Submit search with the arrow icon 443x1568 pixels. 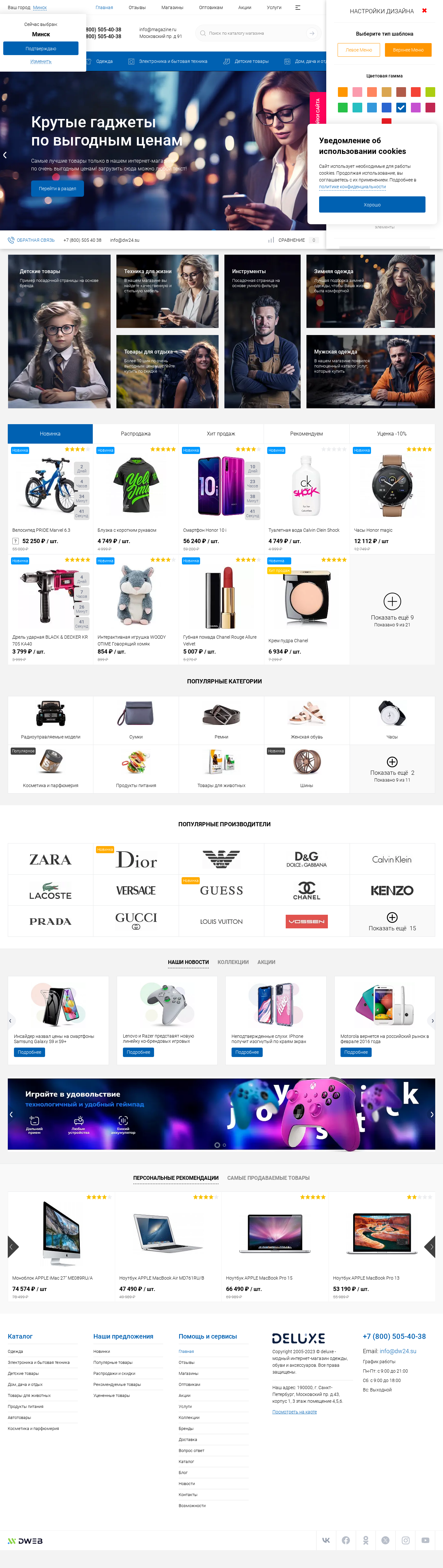(311, 33)
